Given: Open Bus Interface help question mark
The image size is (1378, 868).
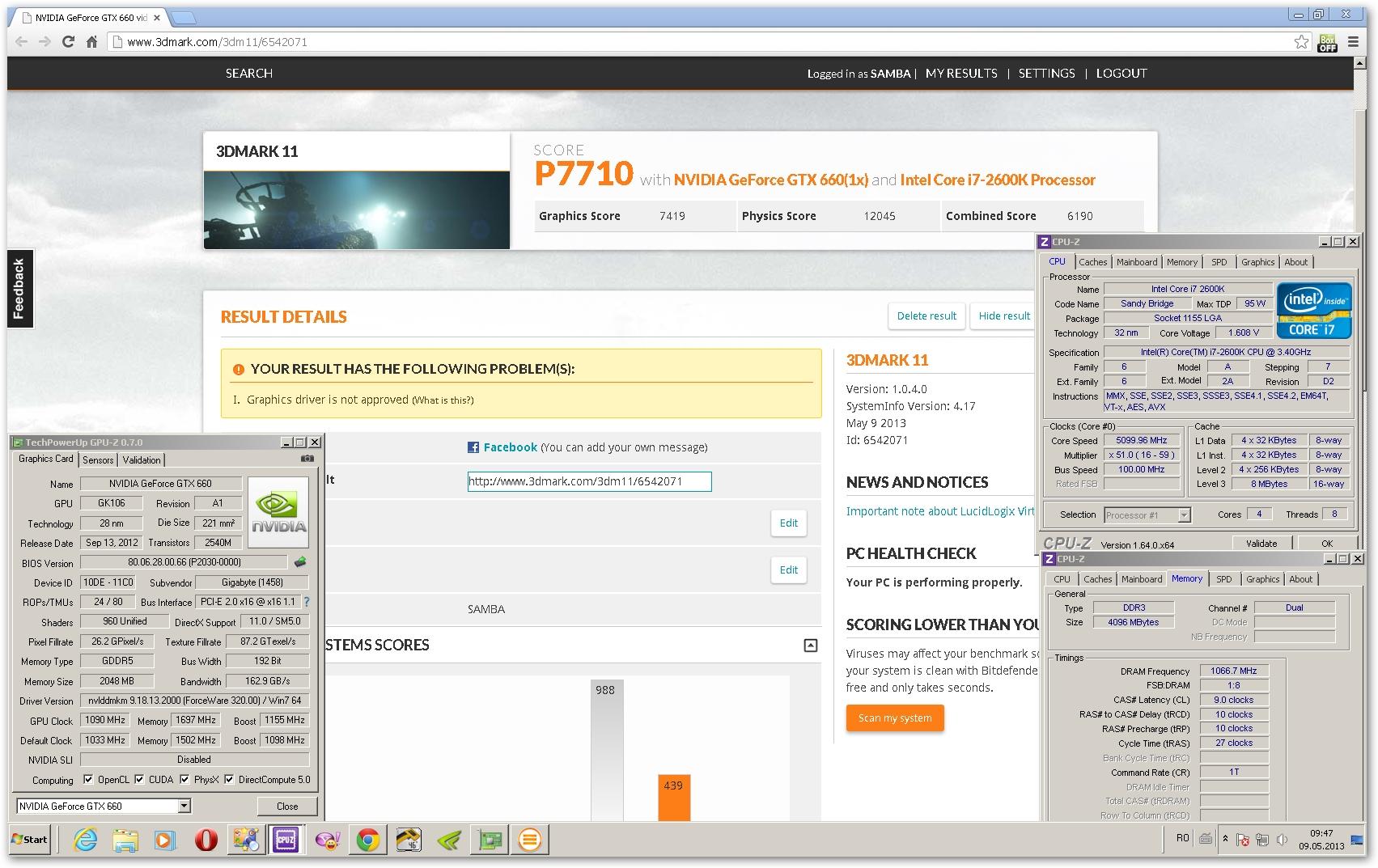Looking at the screenshot, I should click(307, 602).
